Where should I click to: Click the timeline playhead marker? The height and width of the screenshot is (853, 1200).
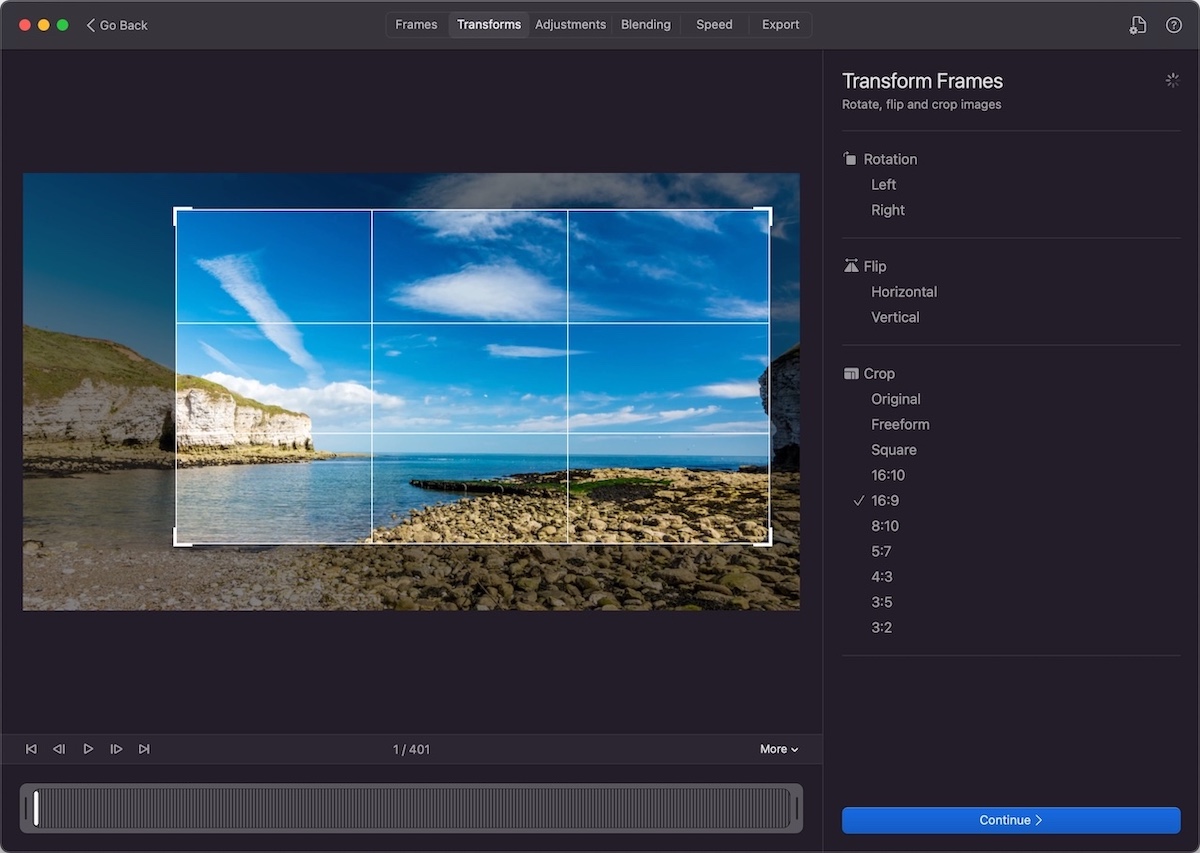click(x=36, y=808)
